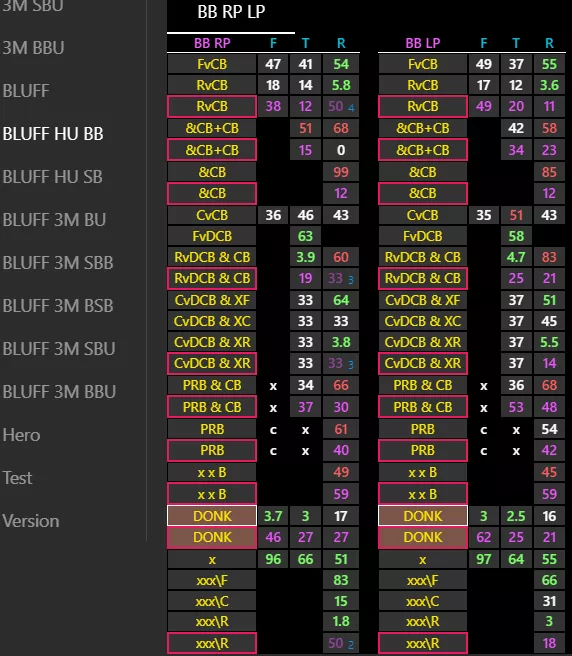The height and width of the screenshot is (656, 572).
Task: Click value 85 in BB LP &CB row
Action: point(549,172)
